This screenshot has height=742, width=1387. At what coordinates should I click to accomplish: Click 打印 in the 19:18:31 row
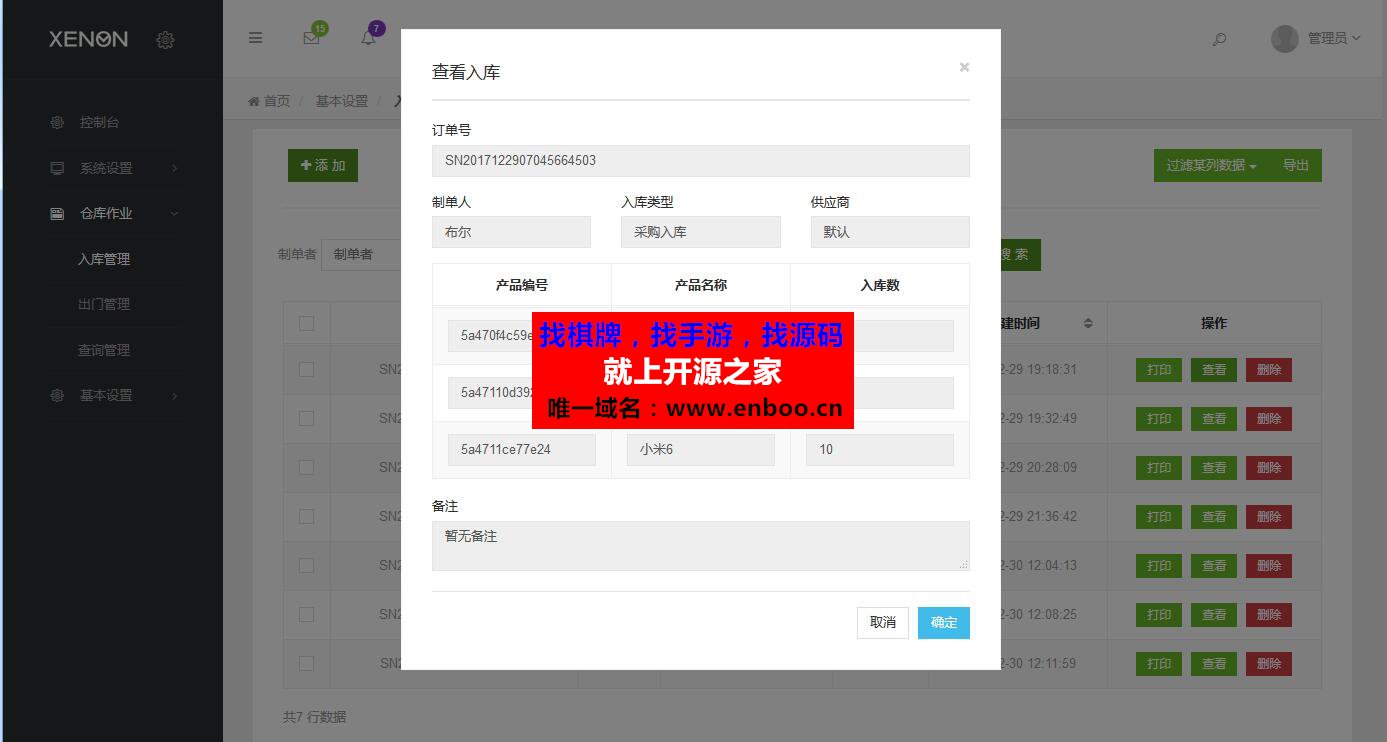tap(1159, 369)
